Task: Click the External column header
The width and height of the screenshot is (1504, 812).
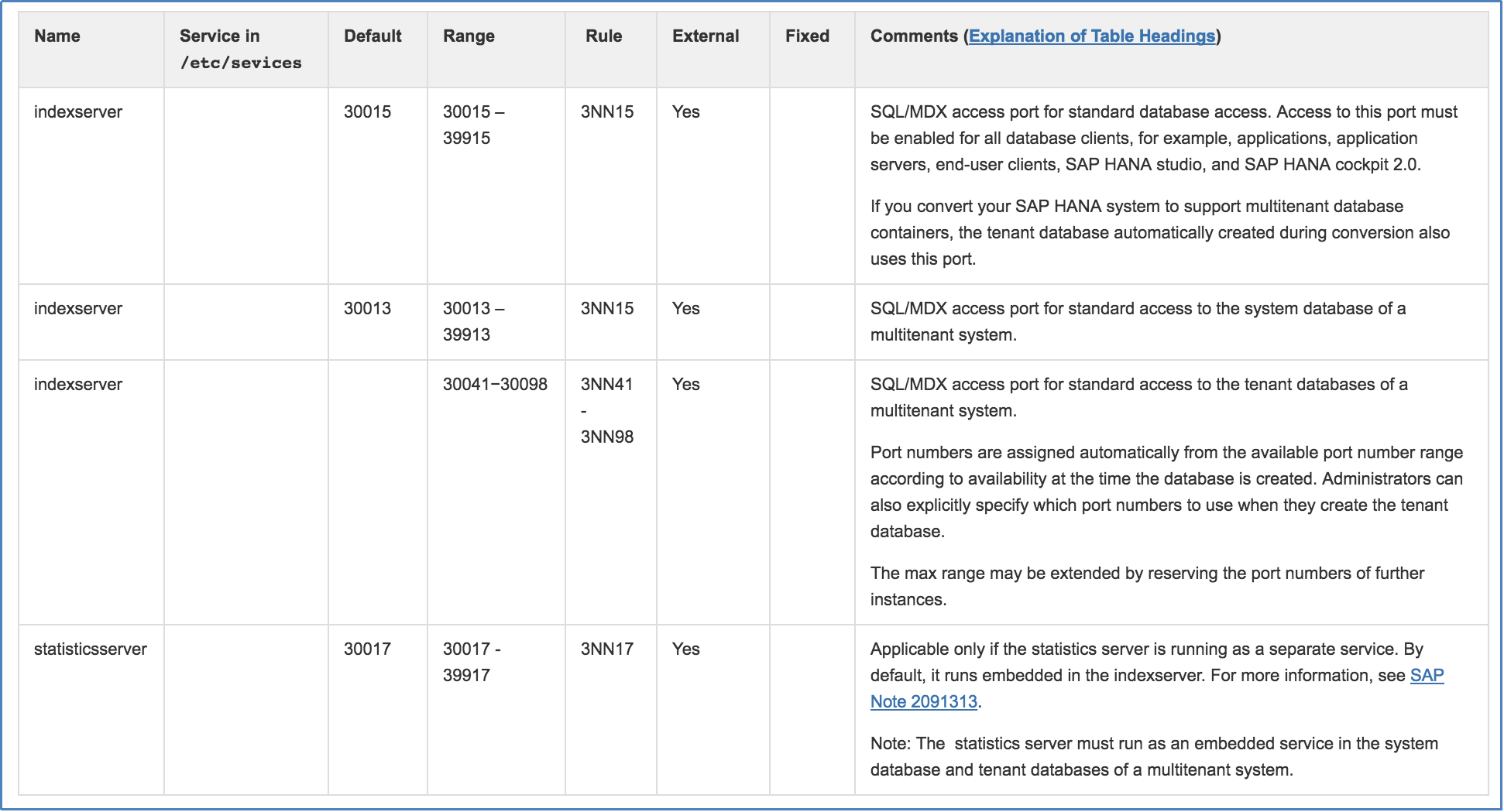Action: [x=706, y=36]
